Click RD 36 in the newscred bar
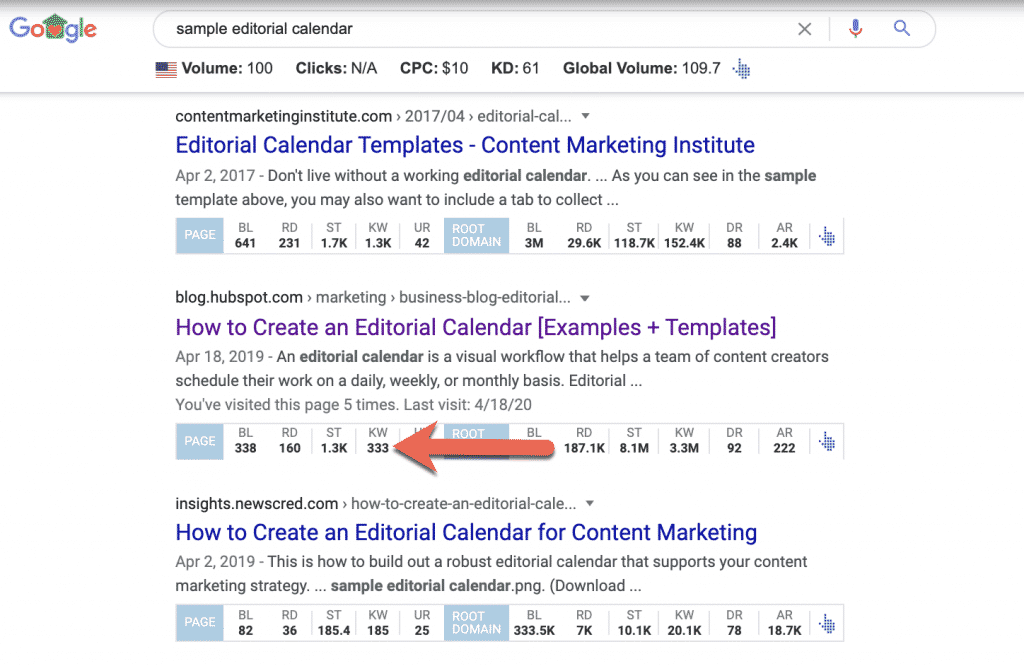The height and width of the screenshot is (666, 1024). [x=289, y=623]
